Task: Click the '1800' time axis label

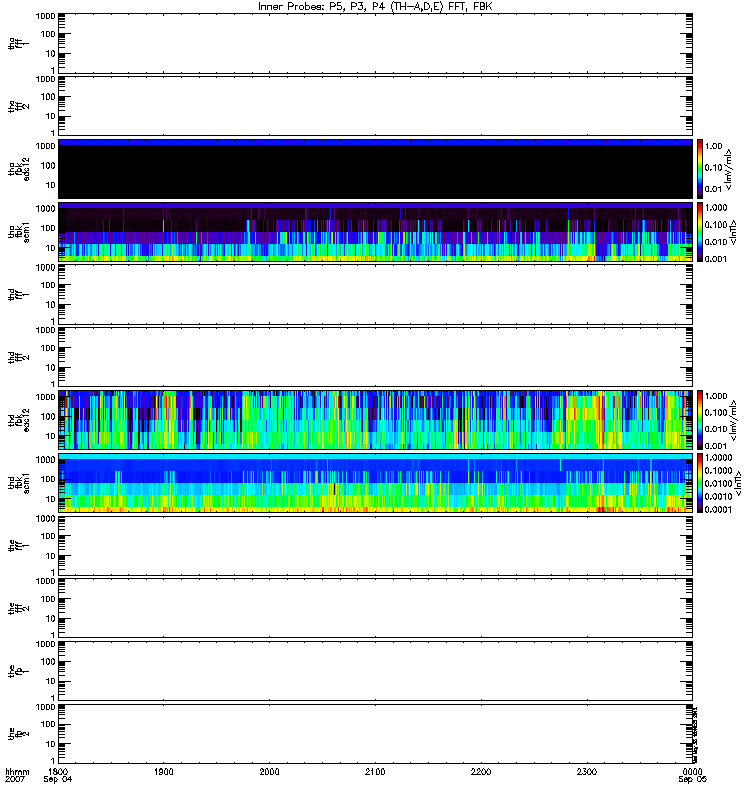Action: (x=58, y=771)
